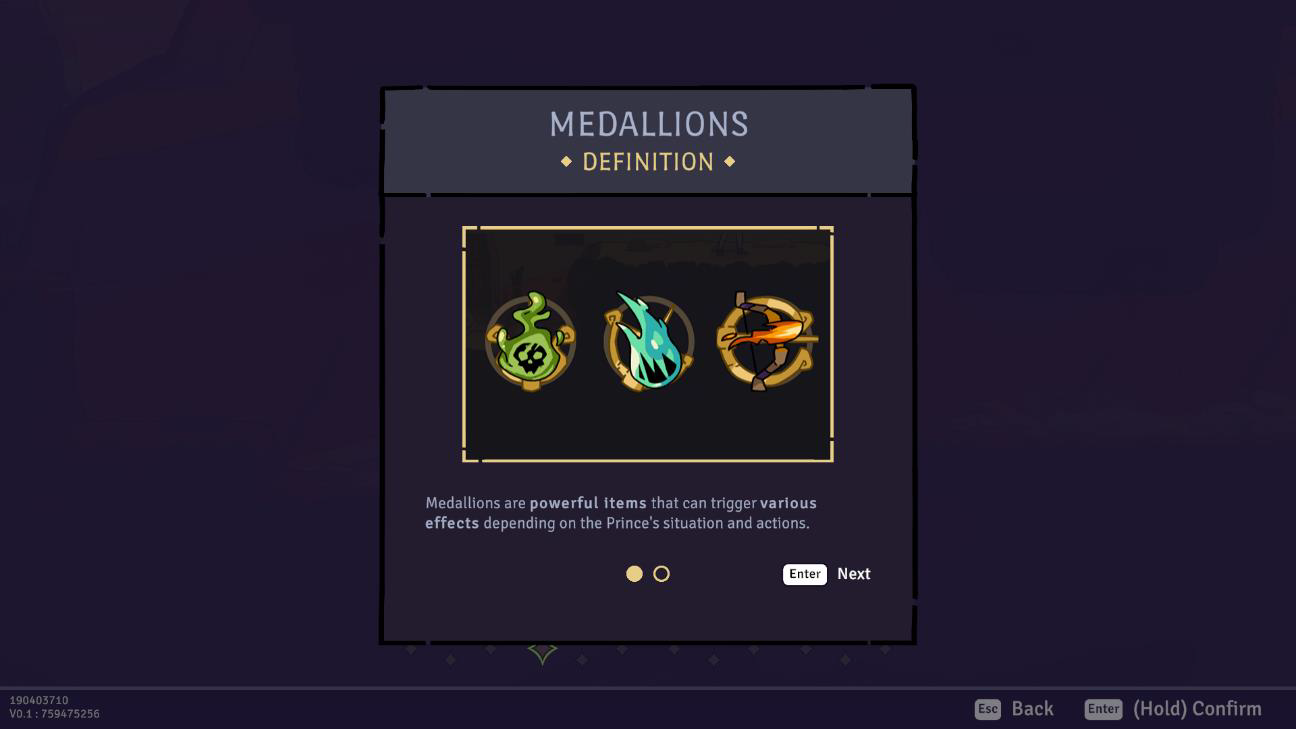
Task: Click the MEDALLIONS title heading
Action: click(649, 124)
